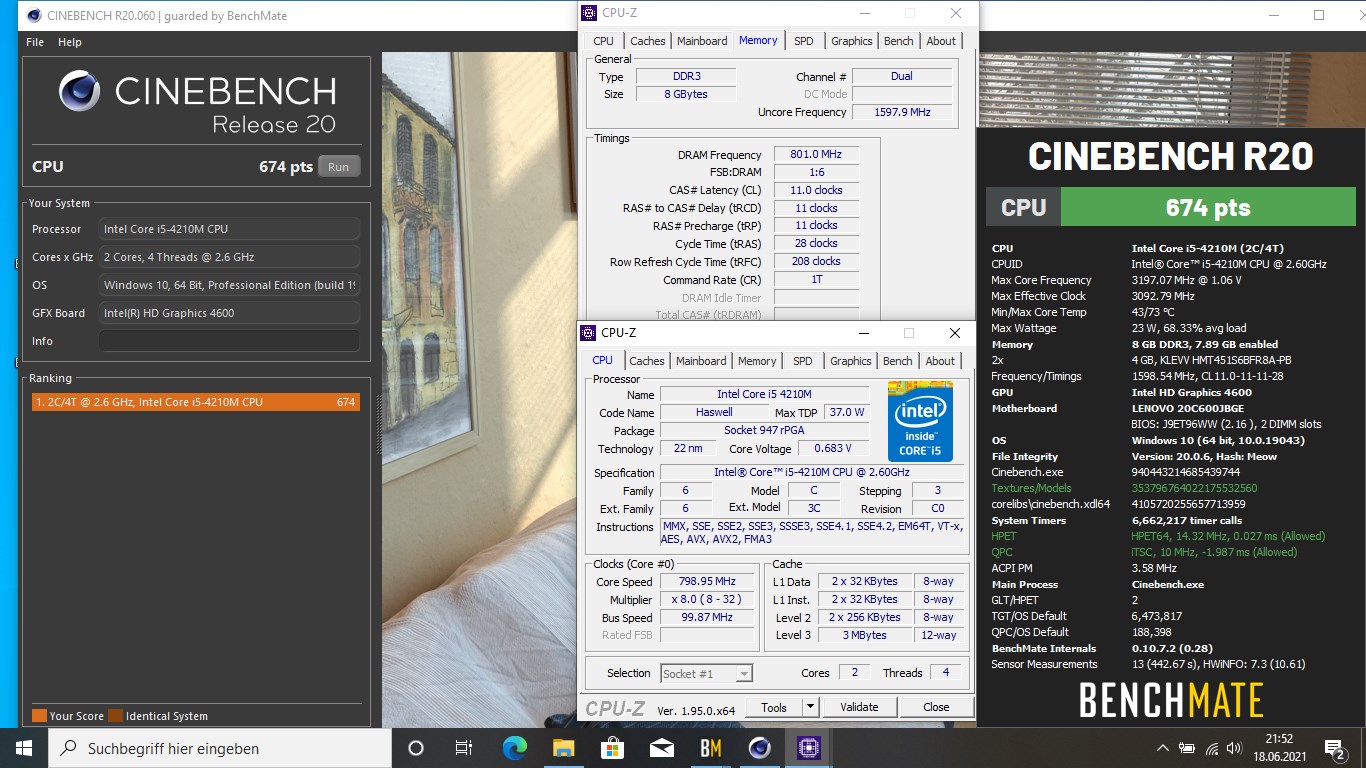Click Max TDP value 37.0 W

846,412
